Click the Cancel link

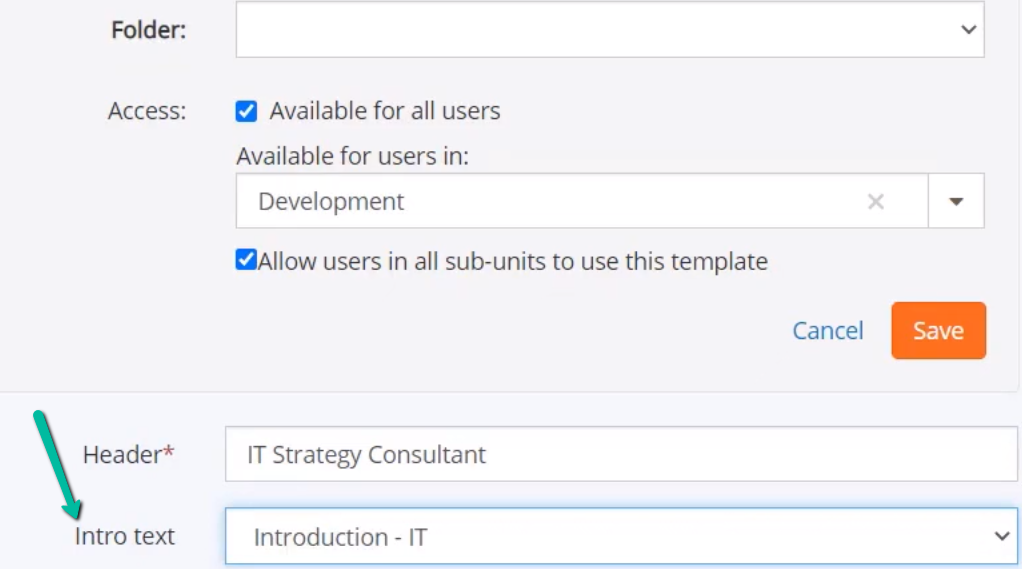pyautogui.click(x=828, y=330)
